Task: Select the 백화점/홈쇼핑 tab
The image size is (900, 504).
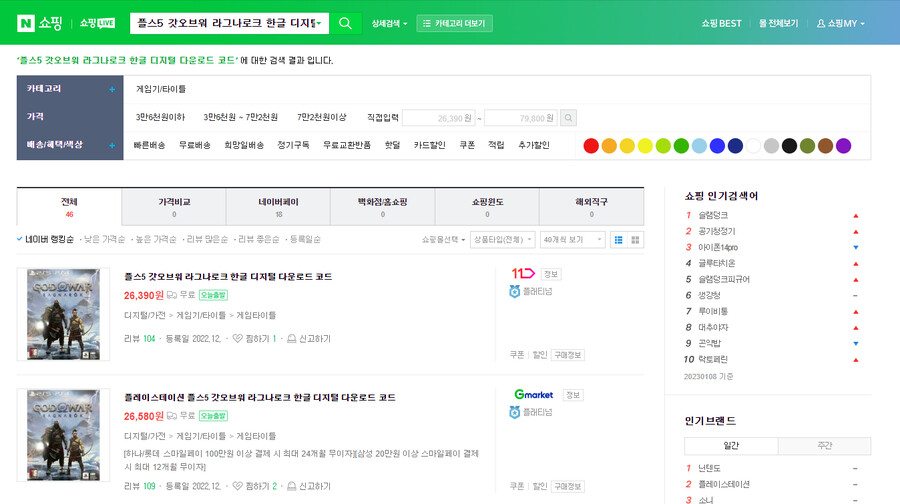Action: pos(382,207)
